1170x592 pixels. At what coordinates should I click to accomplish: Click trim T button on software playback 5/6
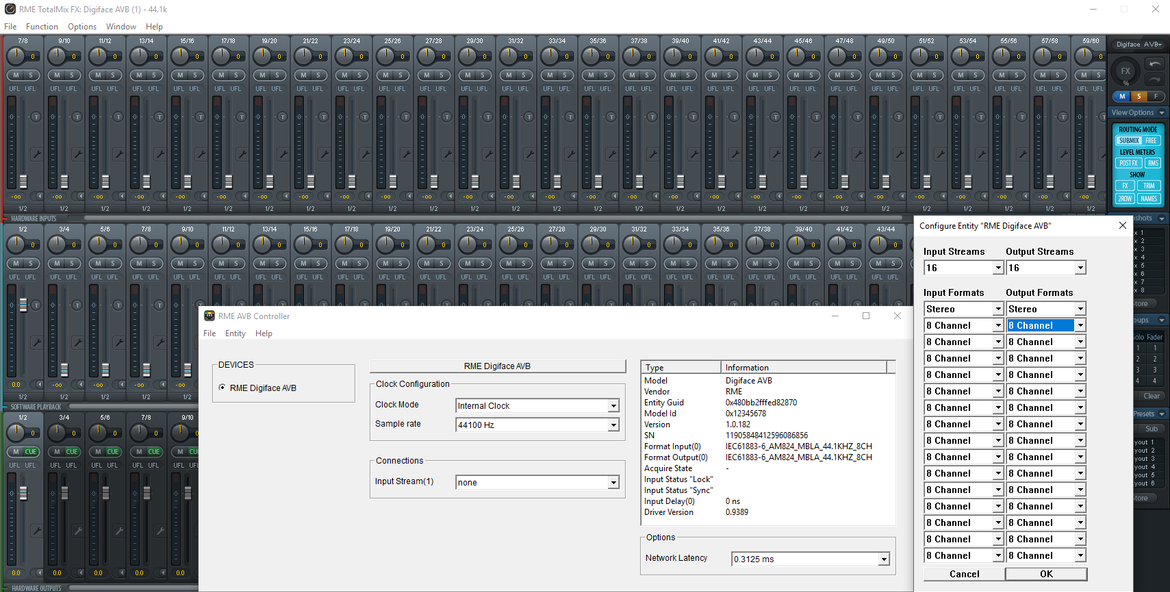[x=117, y=305]
